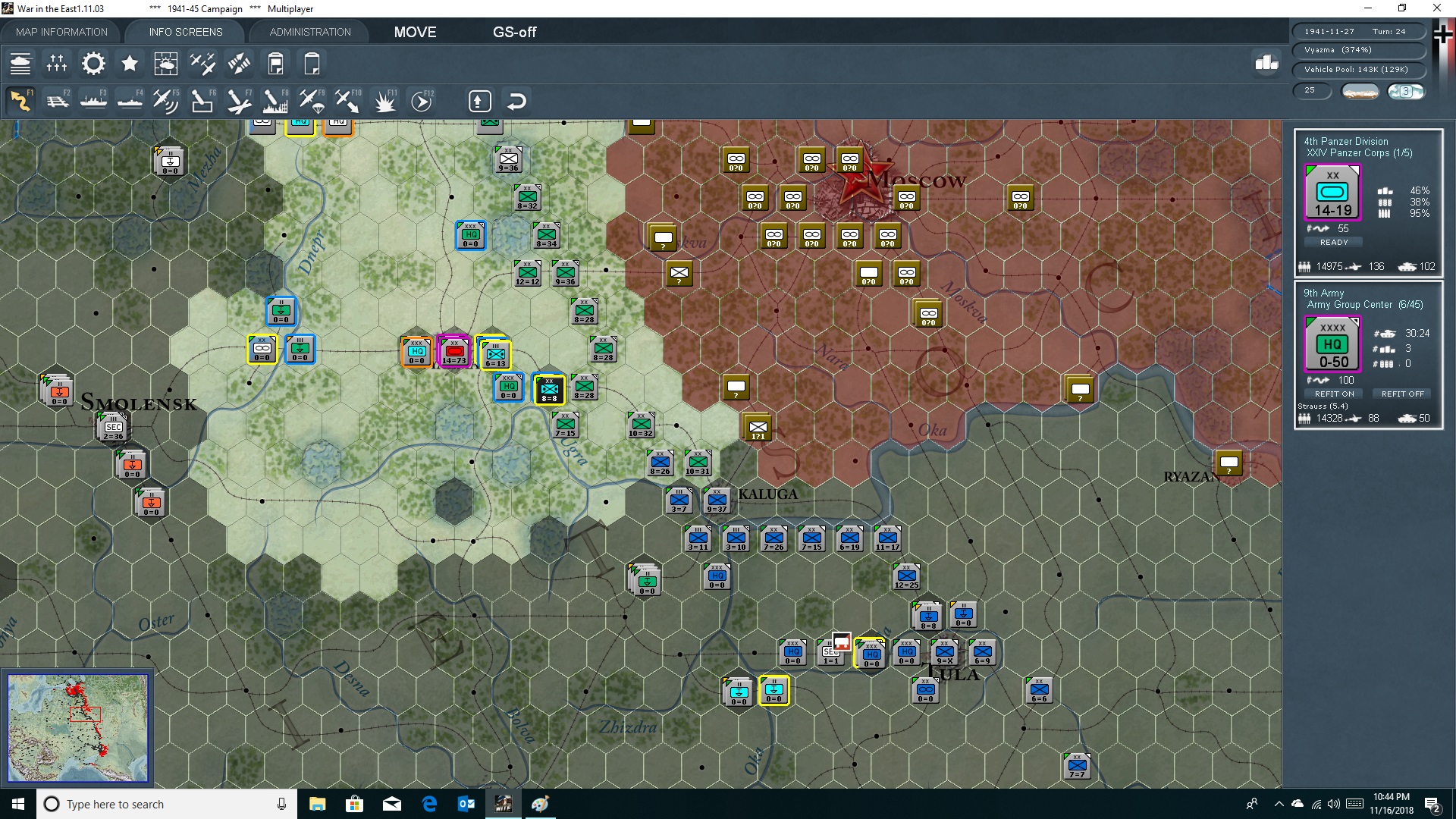Toggle the weather map overlay icon
The height and width of the screenshot is (819, 1456).
[x=166, y=64]
